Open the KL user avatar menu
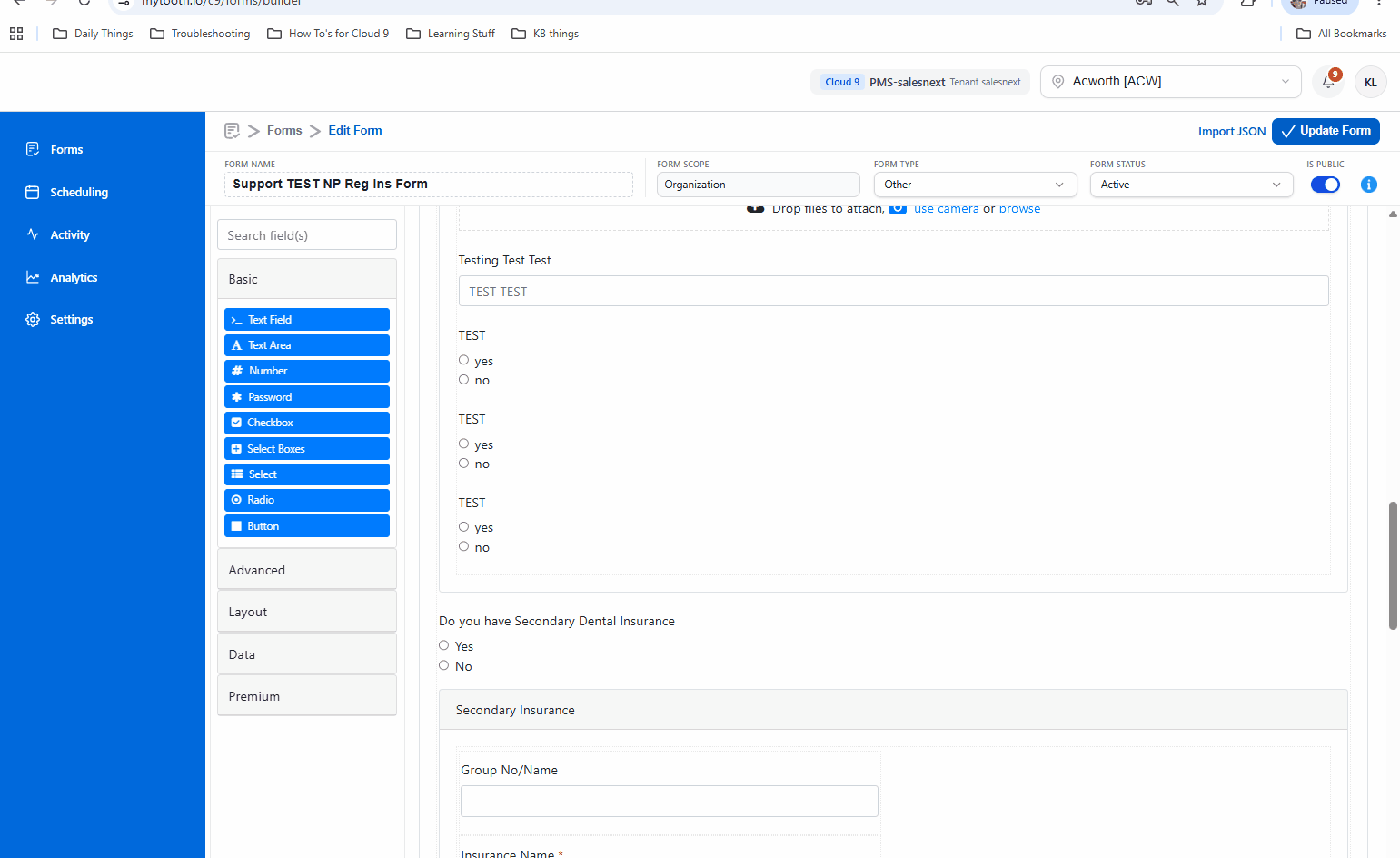1400x858 pixels. click(1370, 82)
